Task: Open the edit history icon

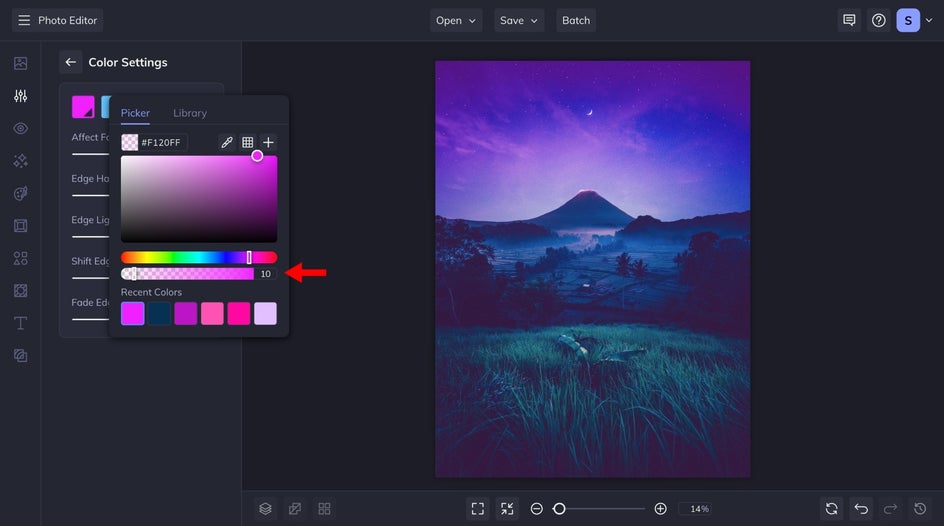Action: (920, 509)
